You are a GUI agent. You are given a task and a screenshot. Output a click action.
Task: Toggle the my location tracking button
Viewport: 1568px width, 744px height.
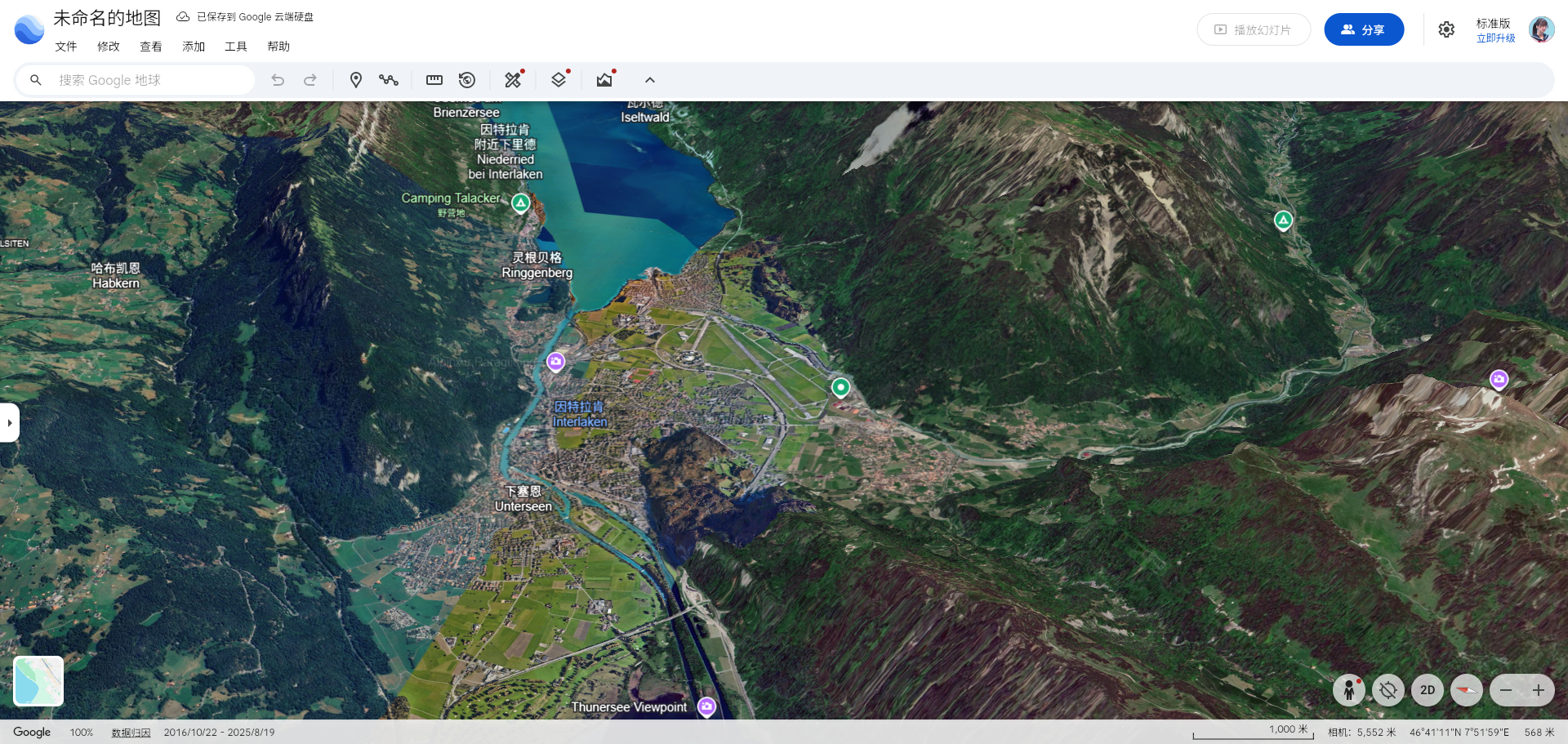click(x=1388, y=690)
